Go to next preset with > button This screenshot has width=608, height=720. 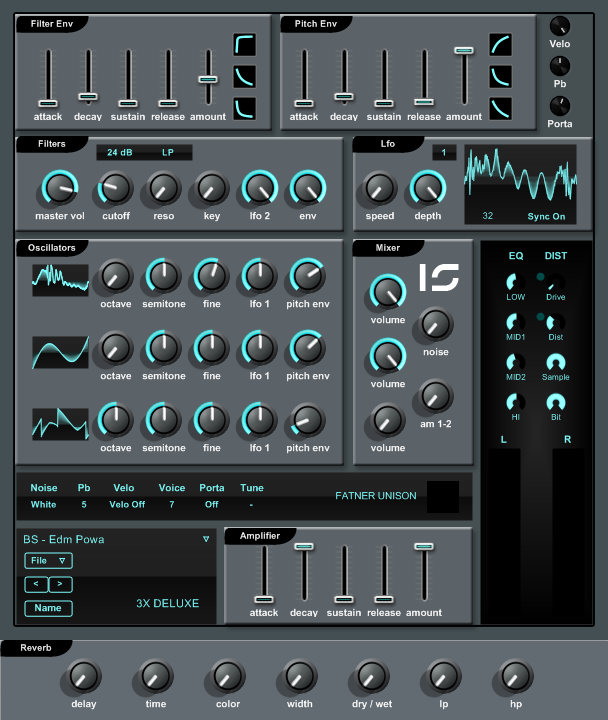click(60, 584)
